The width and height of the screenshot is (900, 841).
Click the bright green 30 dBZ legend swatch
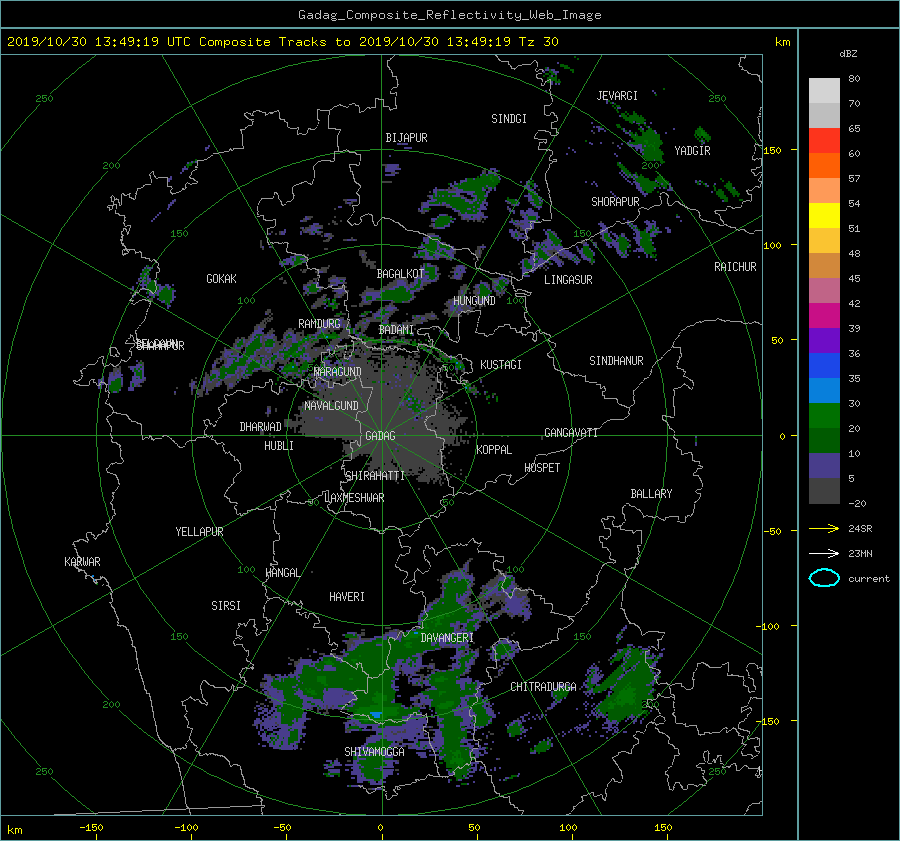click(824, 416)
